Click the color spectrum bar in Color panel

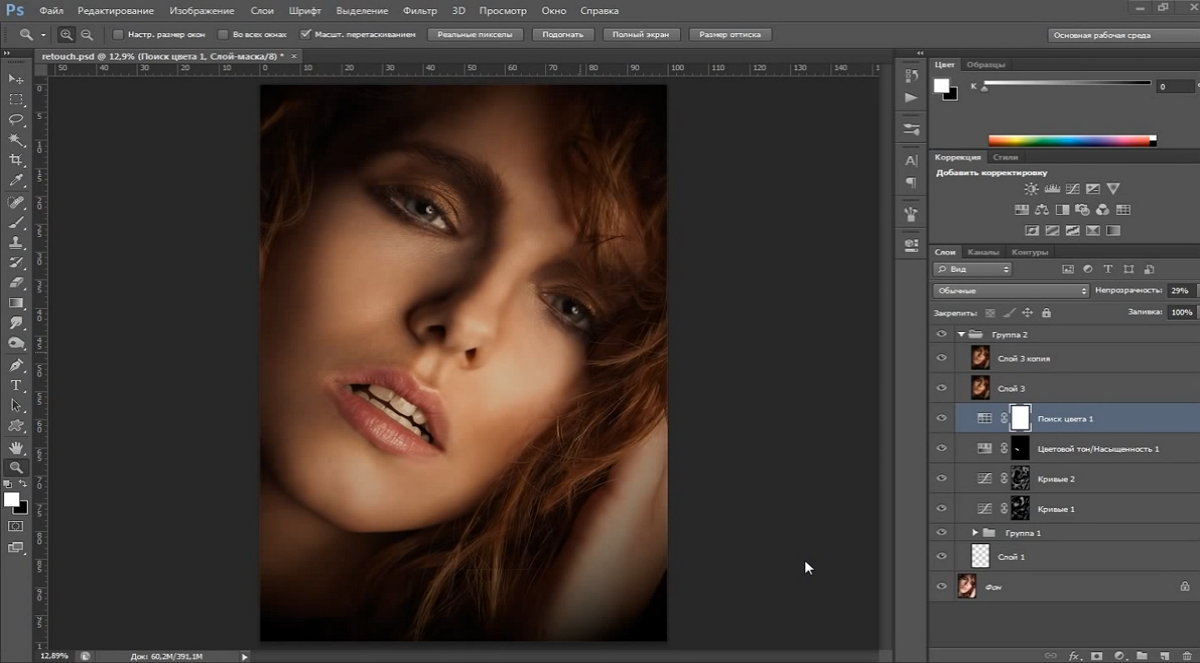tap(1071, 141)
